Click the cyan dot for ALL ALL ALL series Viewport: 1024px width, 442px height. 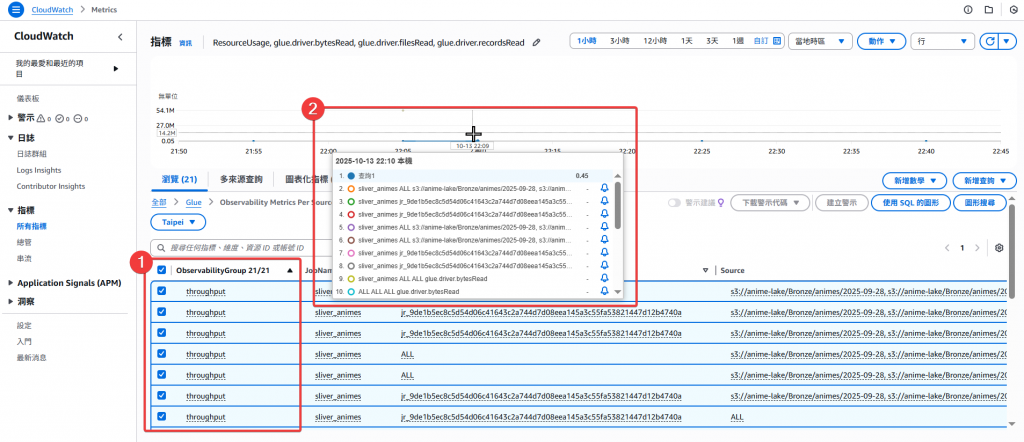click(x=351, y=291)
